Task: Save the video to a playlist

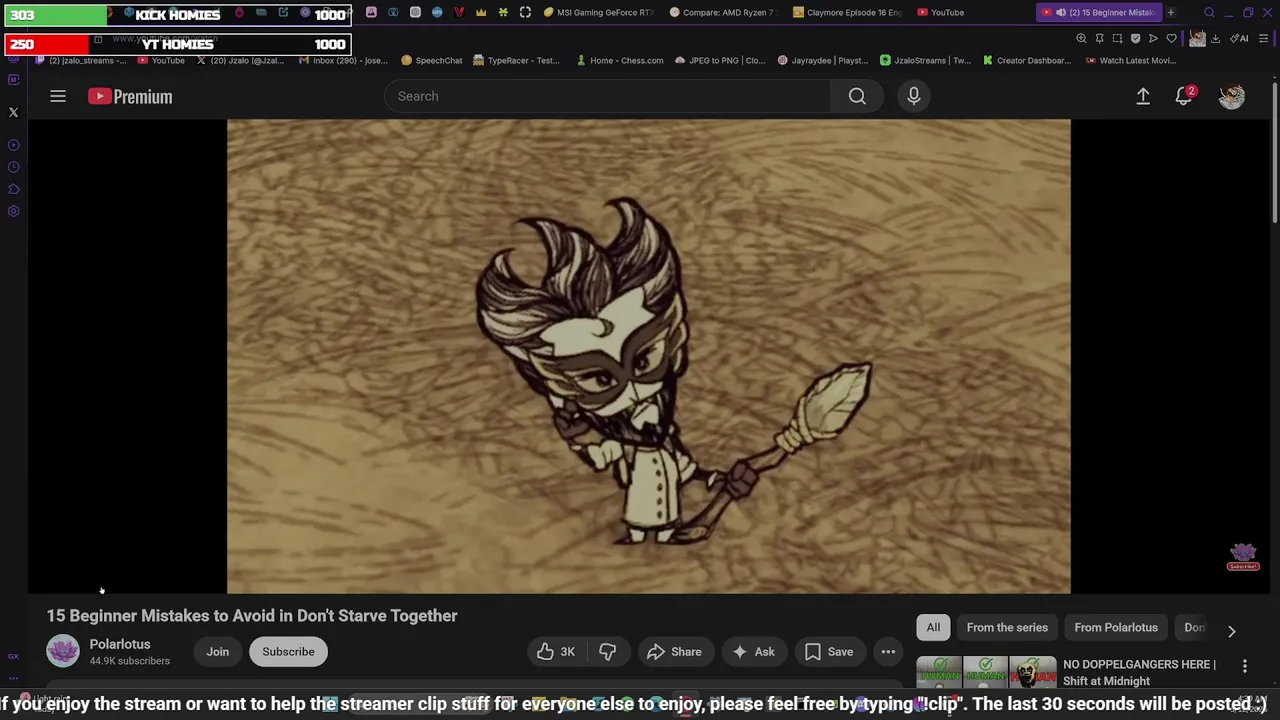Action: click(x=829, y=652)
